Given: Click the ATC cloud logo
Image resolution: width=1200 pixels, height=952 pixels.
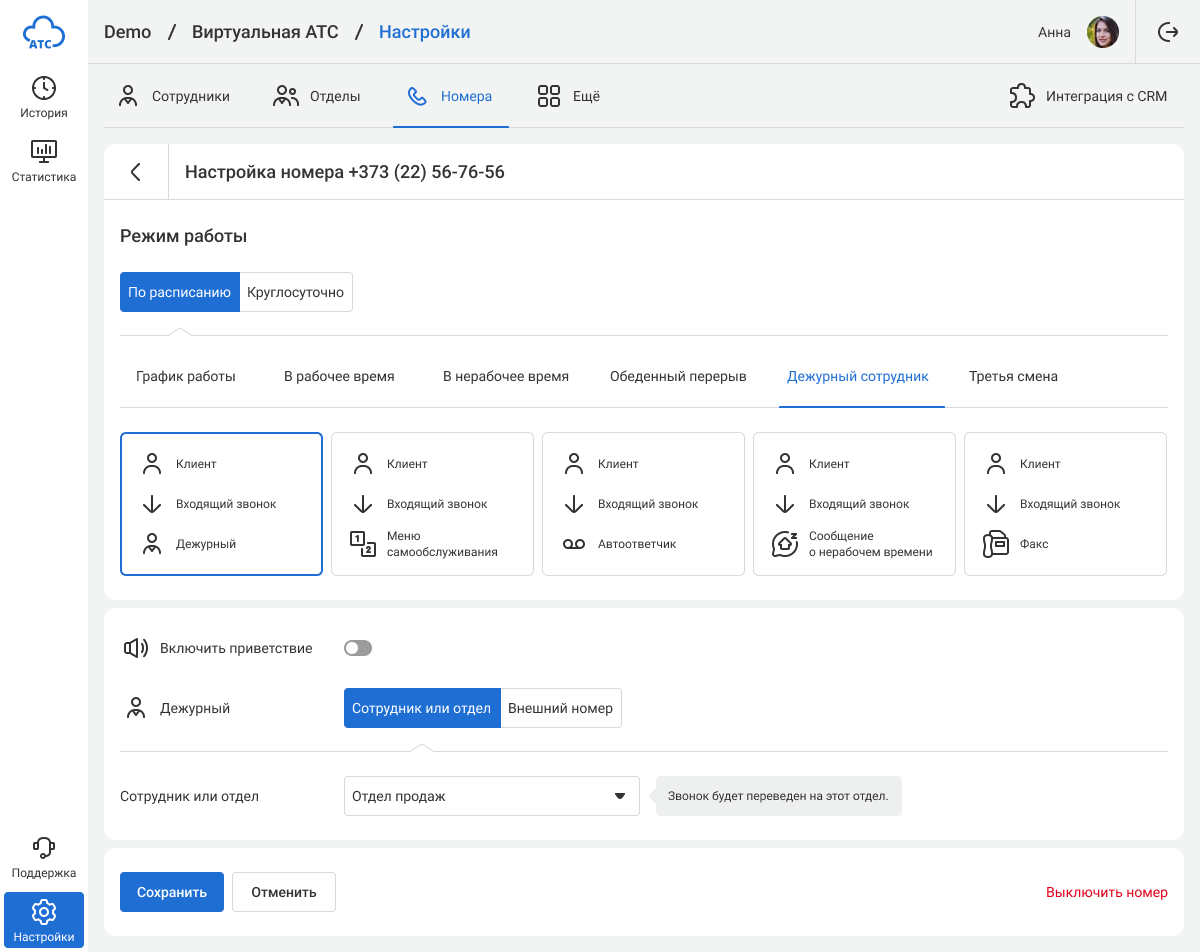Looking at the screenshot, I should 44,33.
